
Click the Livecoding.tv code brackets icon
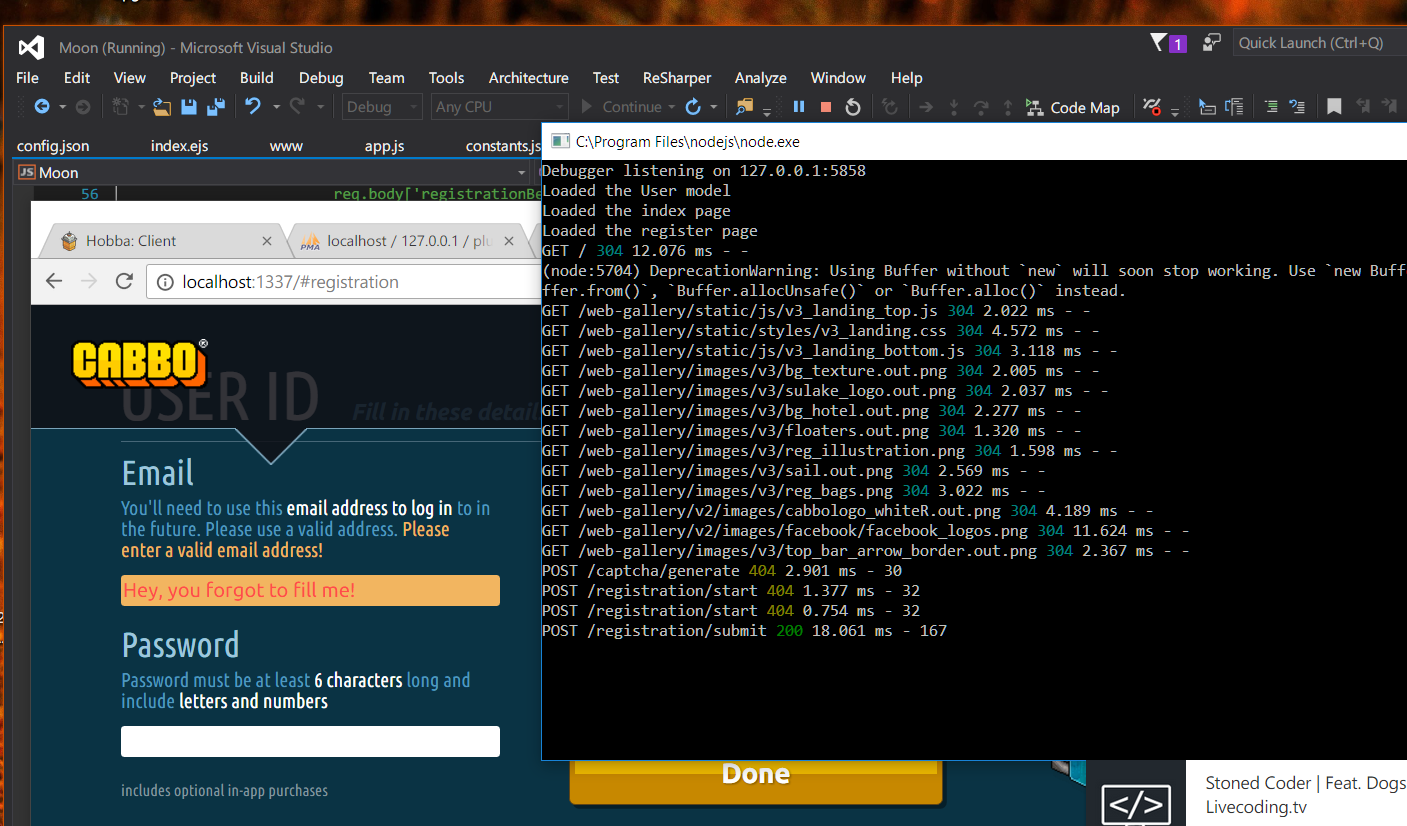pos(1135,805)
